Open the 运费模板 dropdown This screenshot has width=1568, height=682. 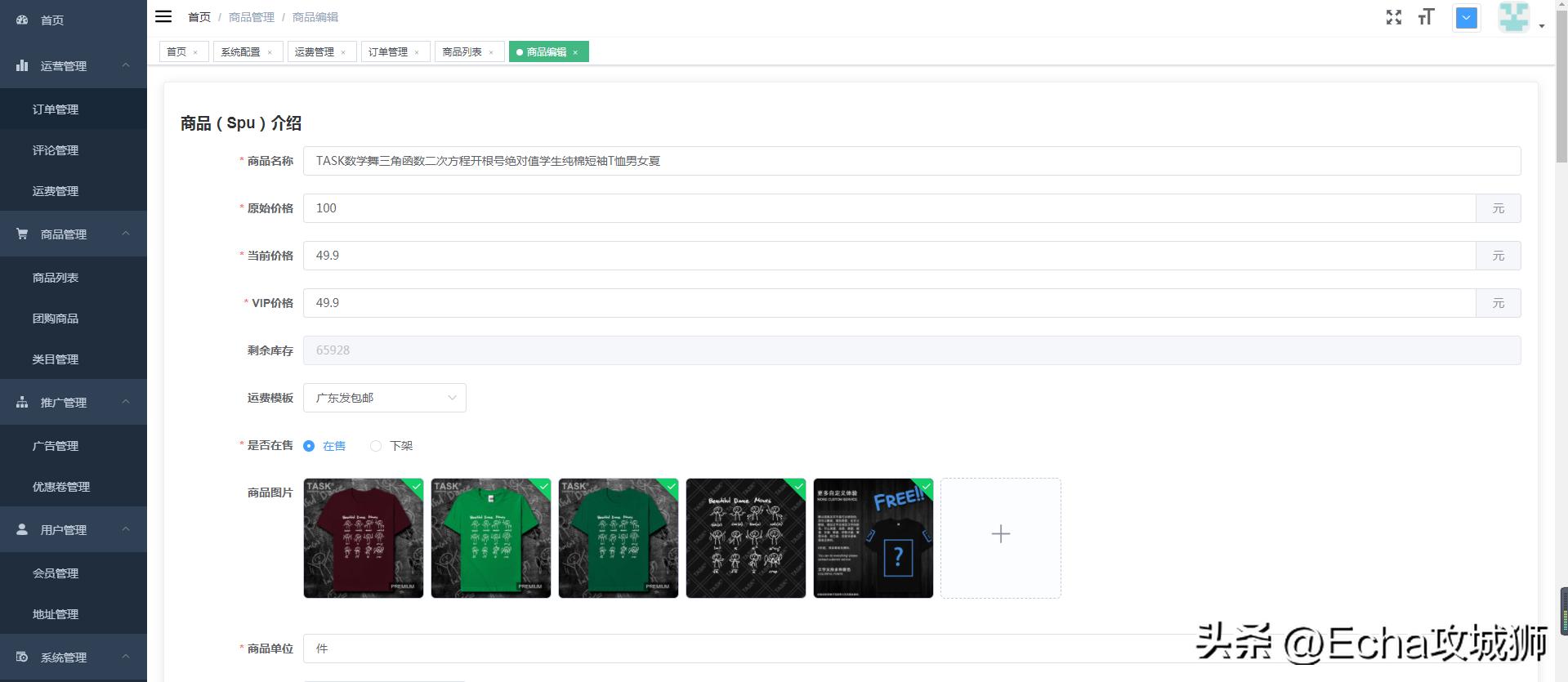pyautogui.click(x=385, y=398)
